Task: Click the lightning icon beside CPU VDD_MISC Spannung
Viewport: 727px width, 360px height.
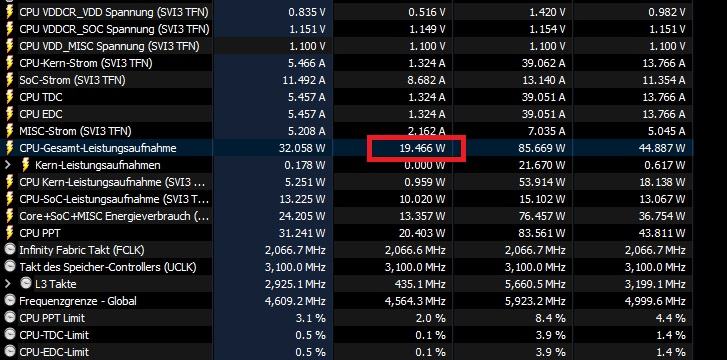Action: click(x=9, y=46)
